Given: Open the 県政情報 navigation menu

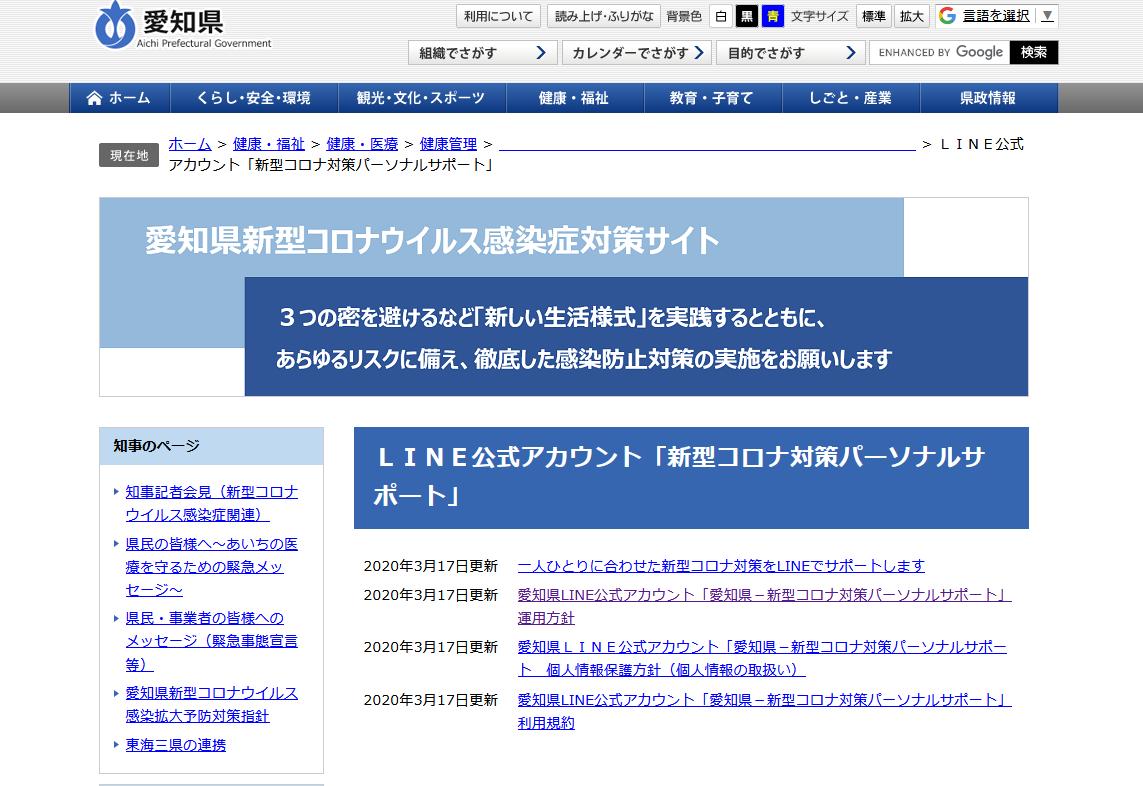Looking at the screenshot, I should coord(987,98).
